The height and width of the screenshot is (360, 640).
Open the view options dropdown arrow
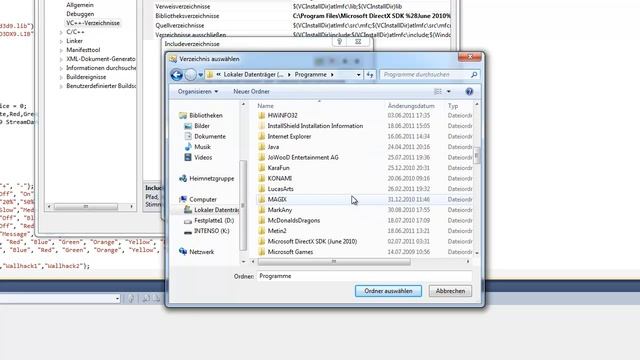point(449,91)
